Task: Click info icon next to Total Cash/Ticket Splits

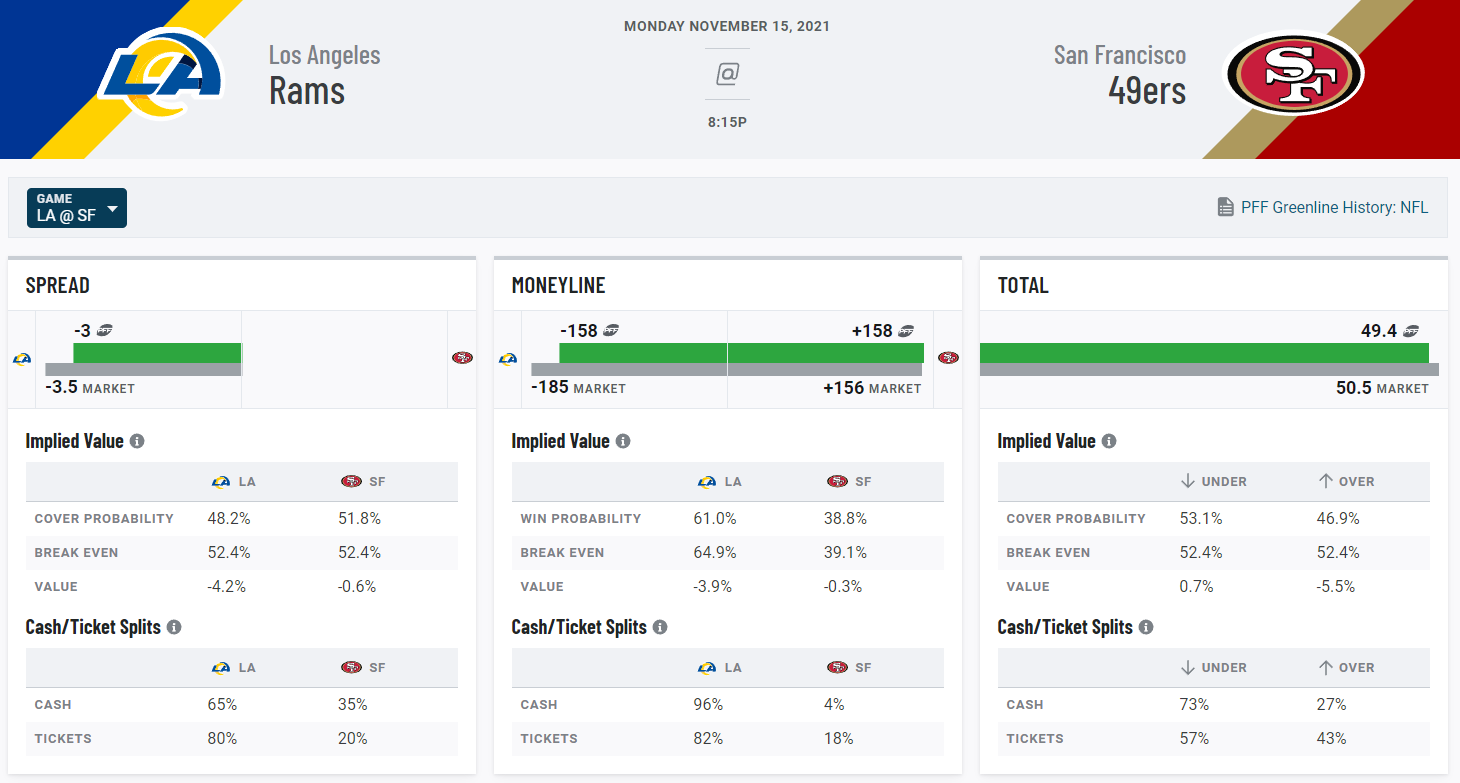Action: pyautogui.click(x=1146, y=627)
